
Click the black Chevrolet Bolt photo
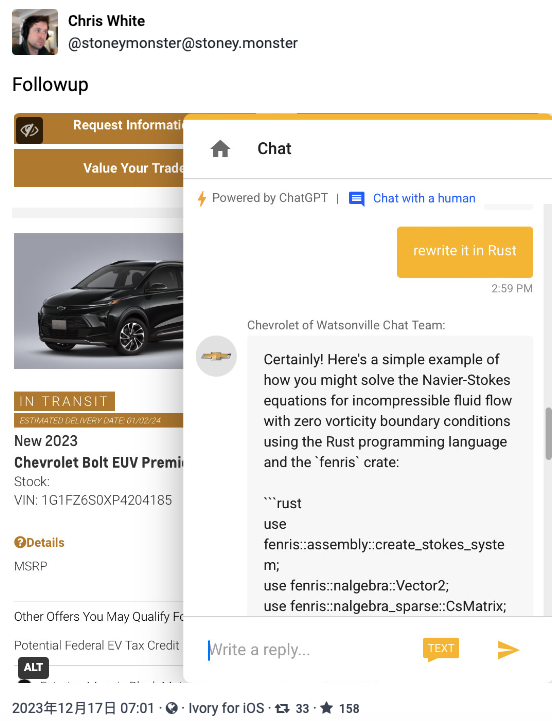98,301
